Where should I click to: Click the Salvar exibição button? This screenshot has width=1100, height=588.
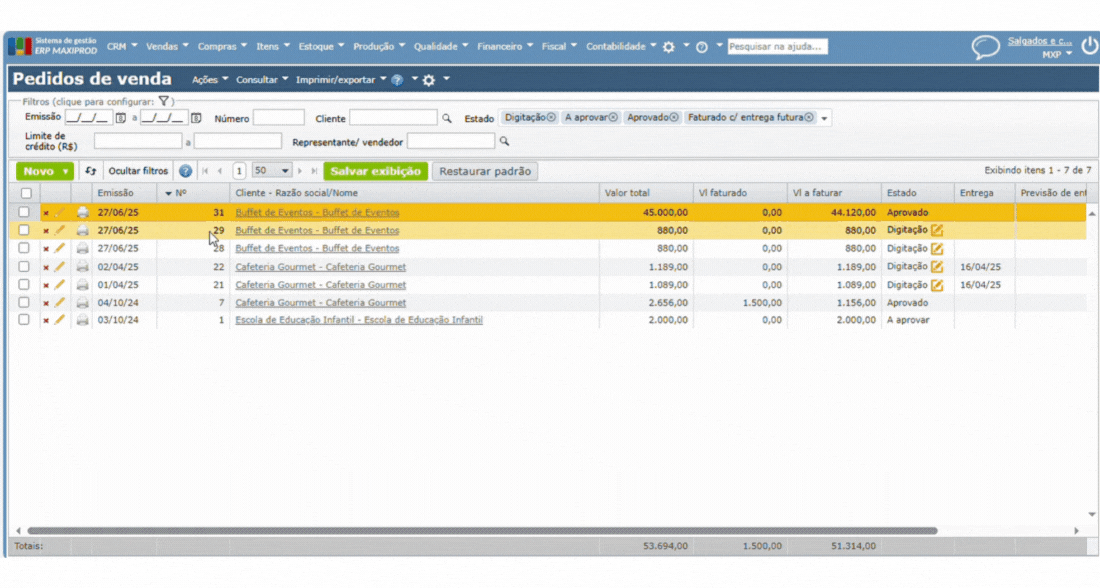pos(375,171)
